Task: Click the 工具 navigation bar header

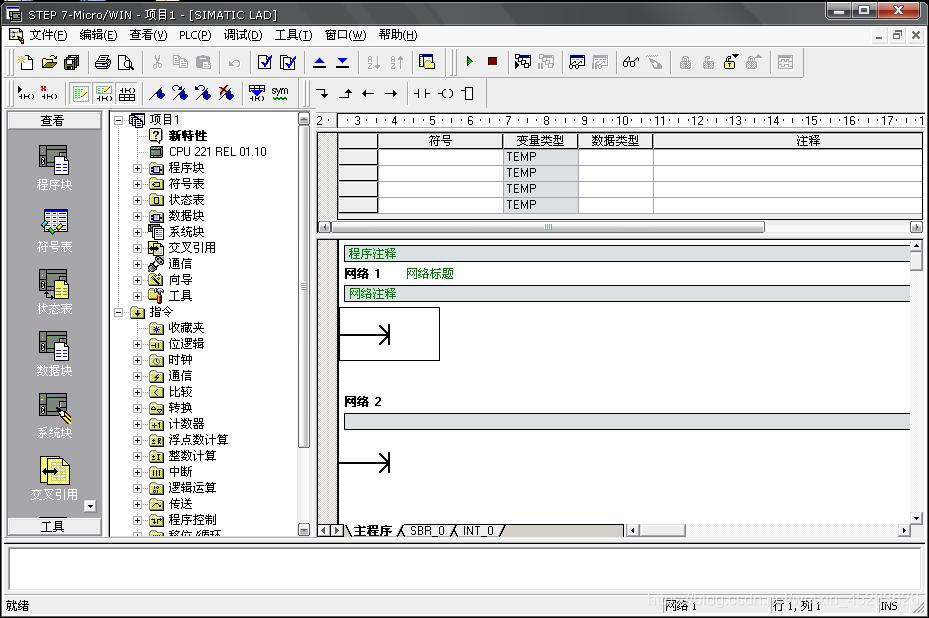Action: (x=54, y=526)
